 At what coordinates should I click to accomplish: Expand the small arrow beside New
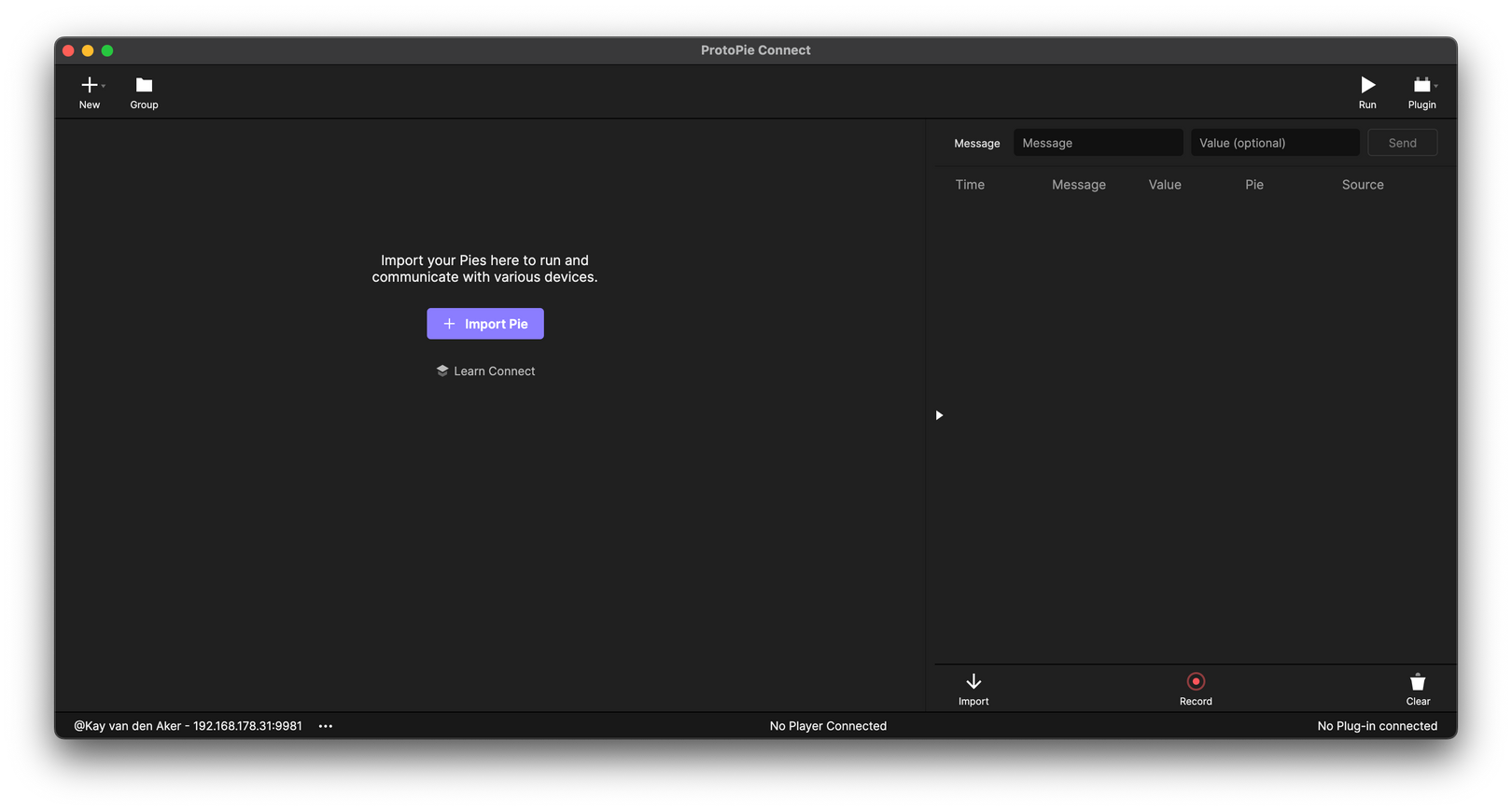104,86
